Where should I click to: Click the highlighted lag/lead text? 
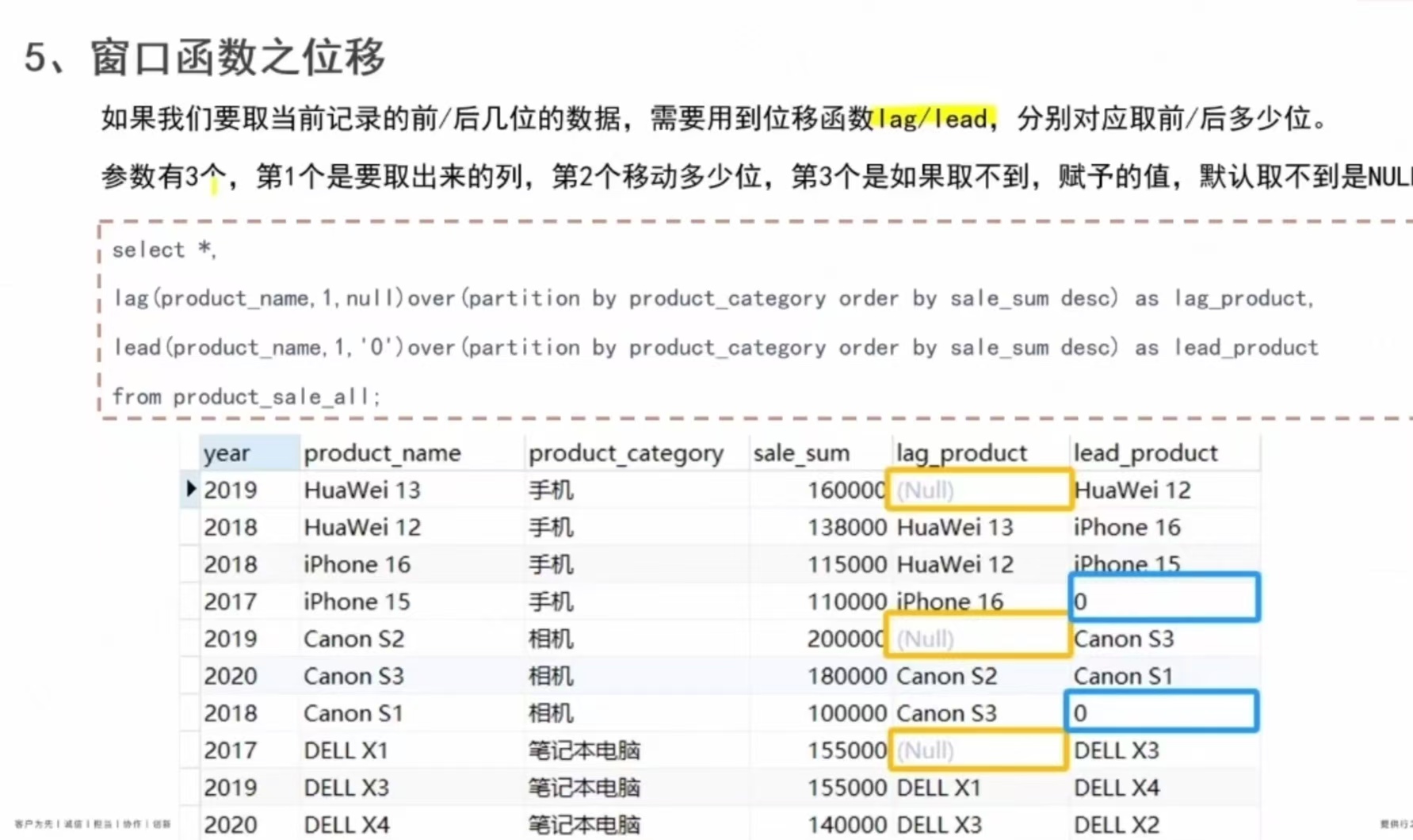[x=935, y=119]
